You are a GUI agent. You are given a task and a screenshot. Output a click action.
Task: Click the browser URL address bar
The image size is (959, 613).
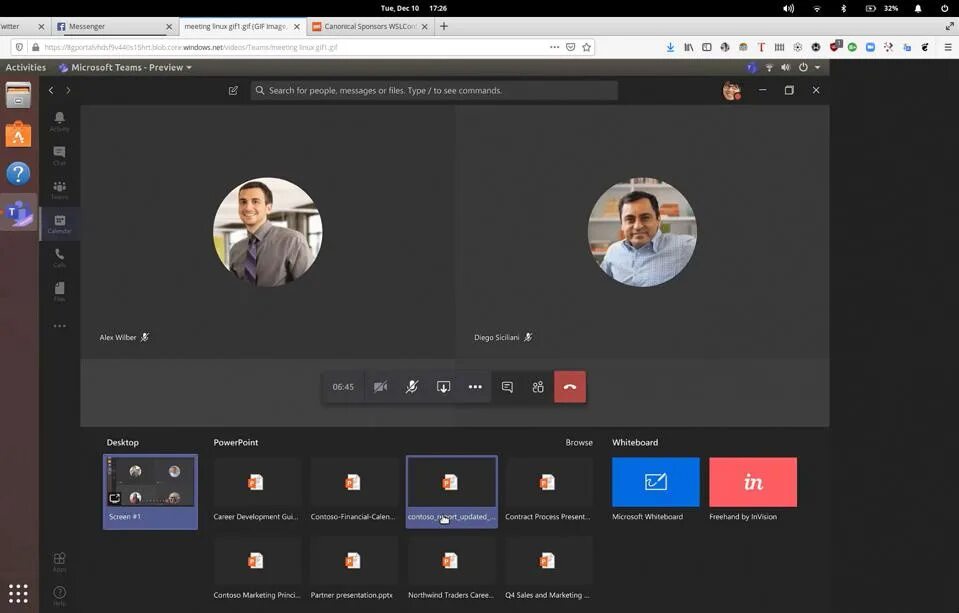[x=294, y=47]
